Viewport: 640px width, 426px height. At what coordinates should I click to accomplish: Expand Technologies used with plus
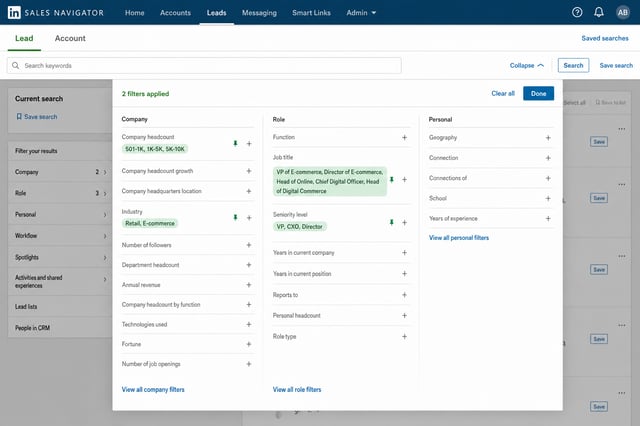[x=249, y=324]
